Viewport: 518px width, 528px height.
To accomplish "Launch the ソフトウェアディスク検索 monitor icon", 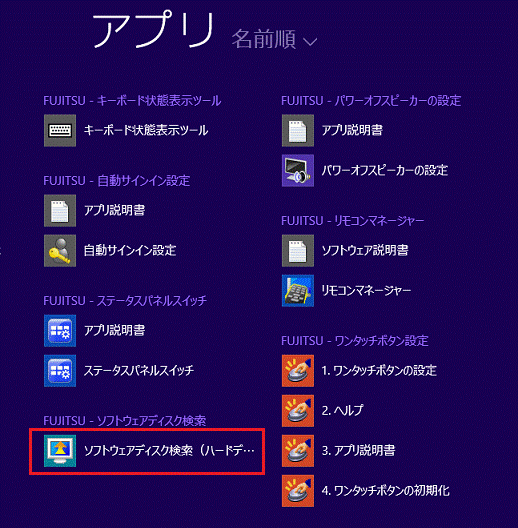I will tap(60, 451).
